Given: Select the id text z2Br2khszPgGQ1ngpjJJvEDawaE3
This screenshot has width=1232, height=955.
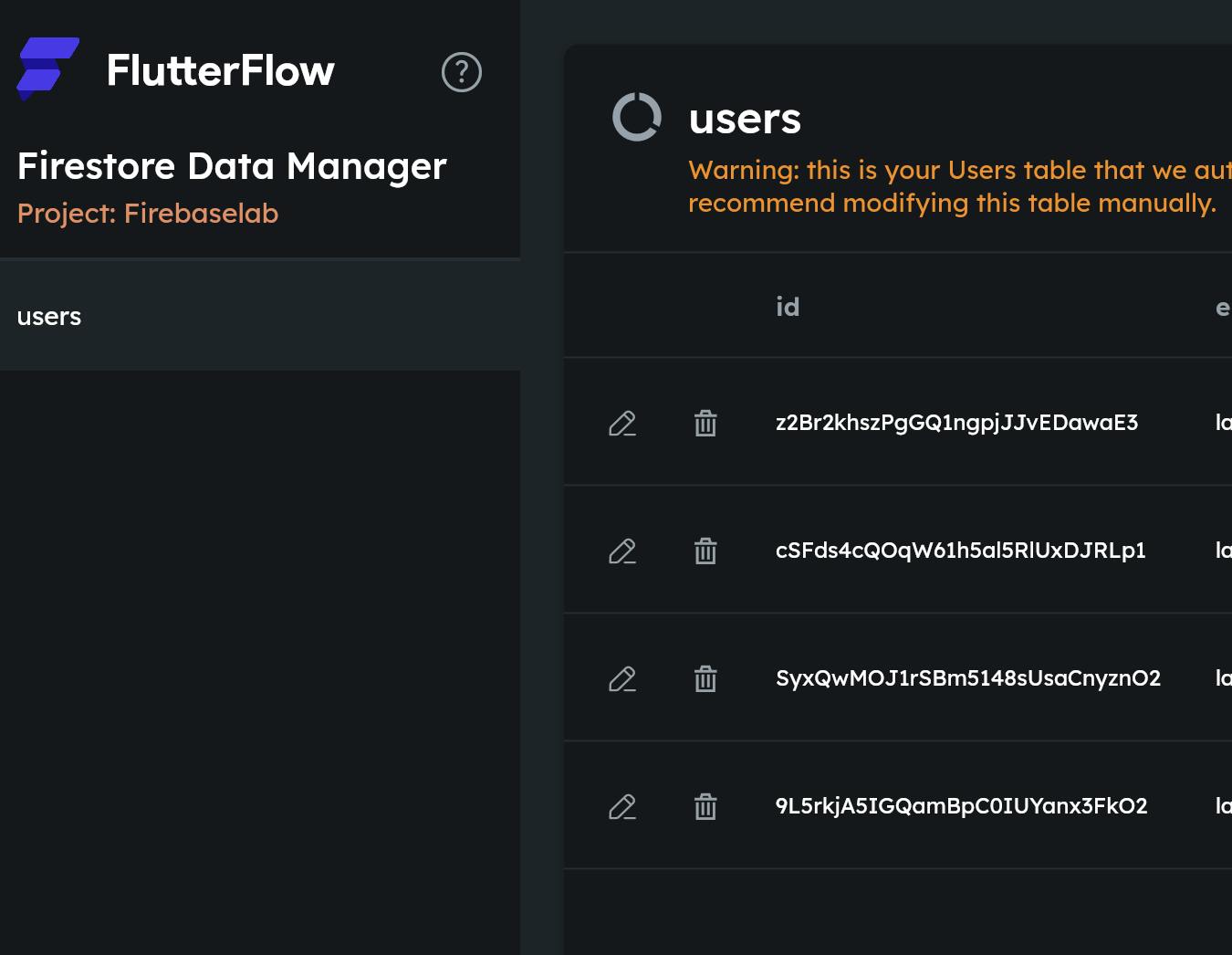Looking at the screenshot, I should pyautogui.click(x=956, y=423).
